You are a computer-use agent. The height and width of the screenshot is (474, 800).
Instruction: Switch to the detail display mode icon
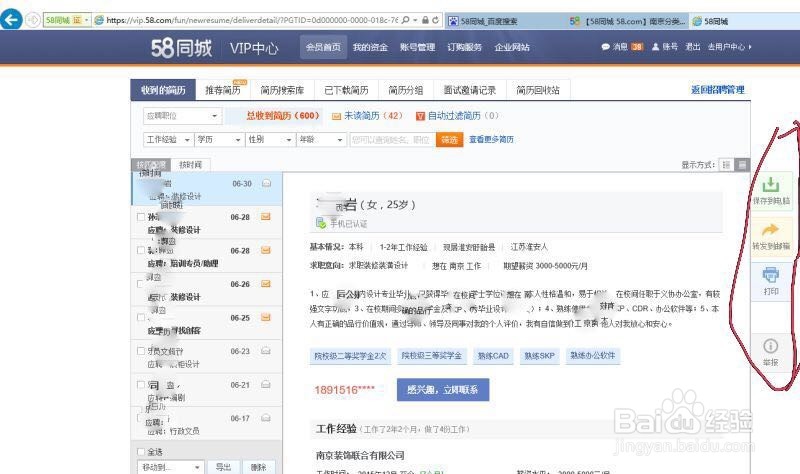[742, 165]
